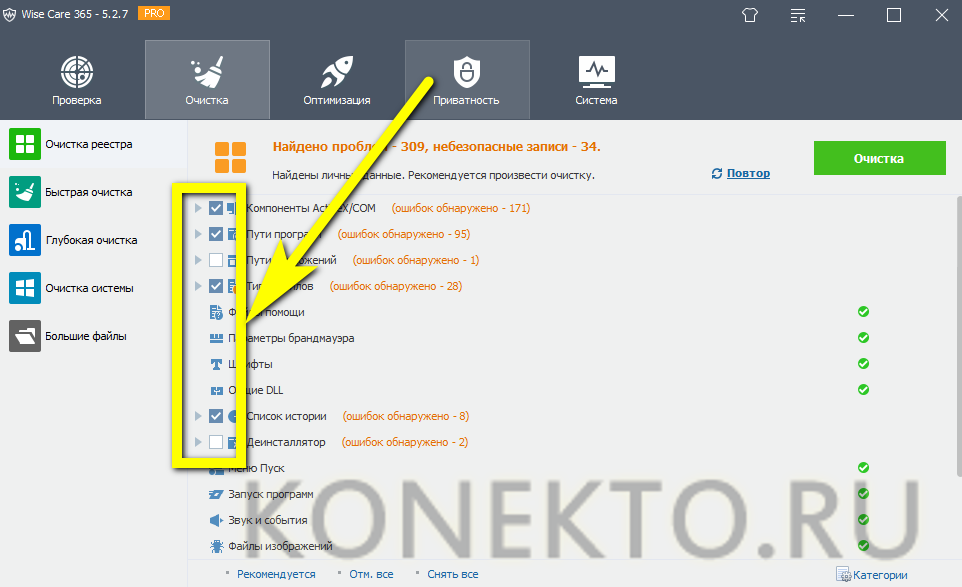Image resolution: width=962 pixels, height=587 pixels.
Task: Select Большие файлы in the sidebar
Action: [x=93, y=336]
